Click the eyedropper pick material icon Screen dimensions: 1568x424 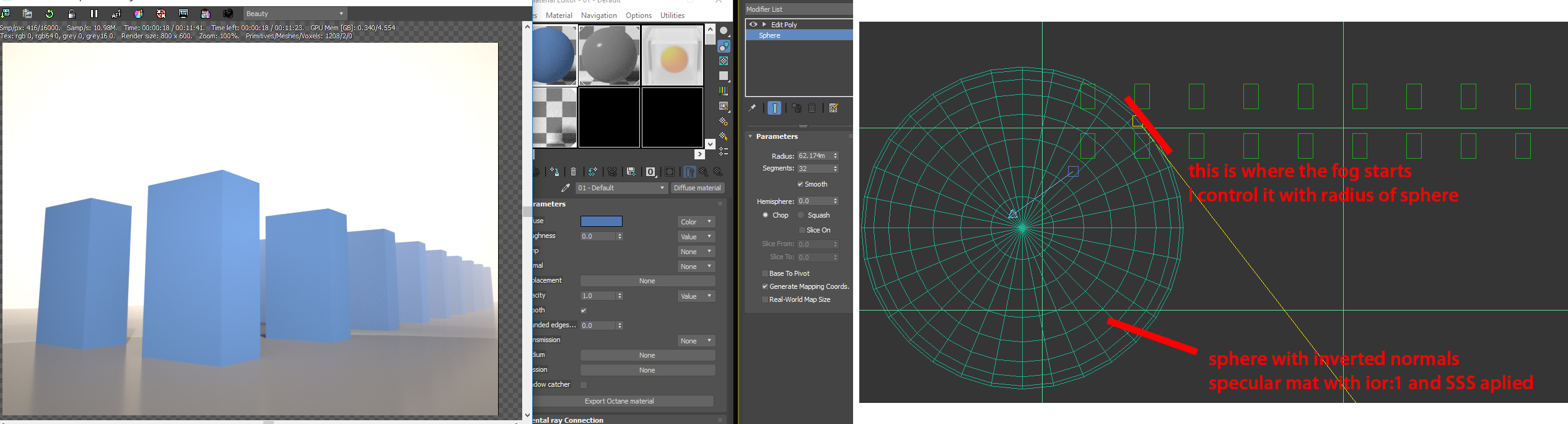[565, 188]
